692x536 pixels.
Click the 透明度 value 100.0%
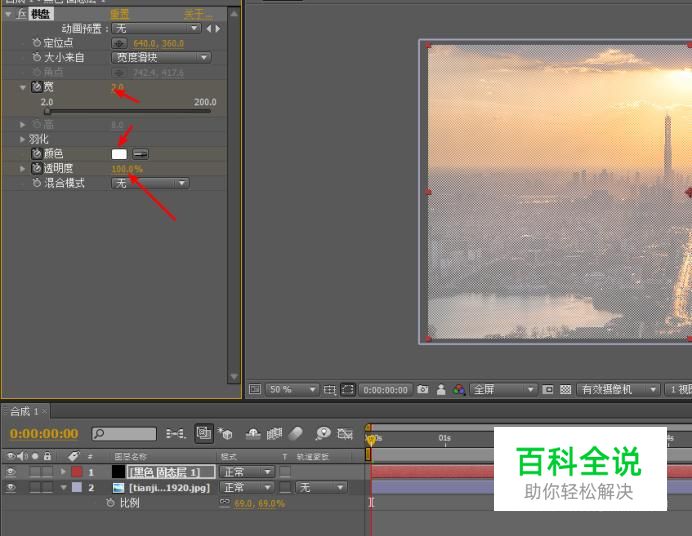point(127,169)
